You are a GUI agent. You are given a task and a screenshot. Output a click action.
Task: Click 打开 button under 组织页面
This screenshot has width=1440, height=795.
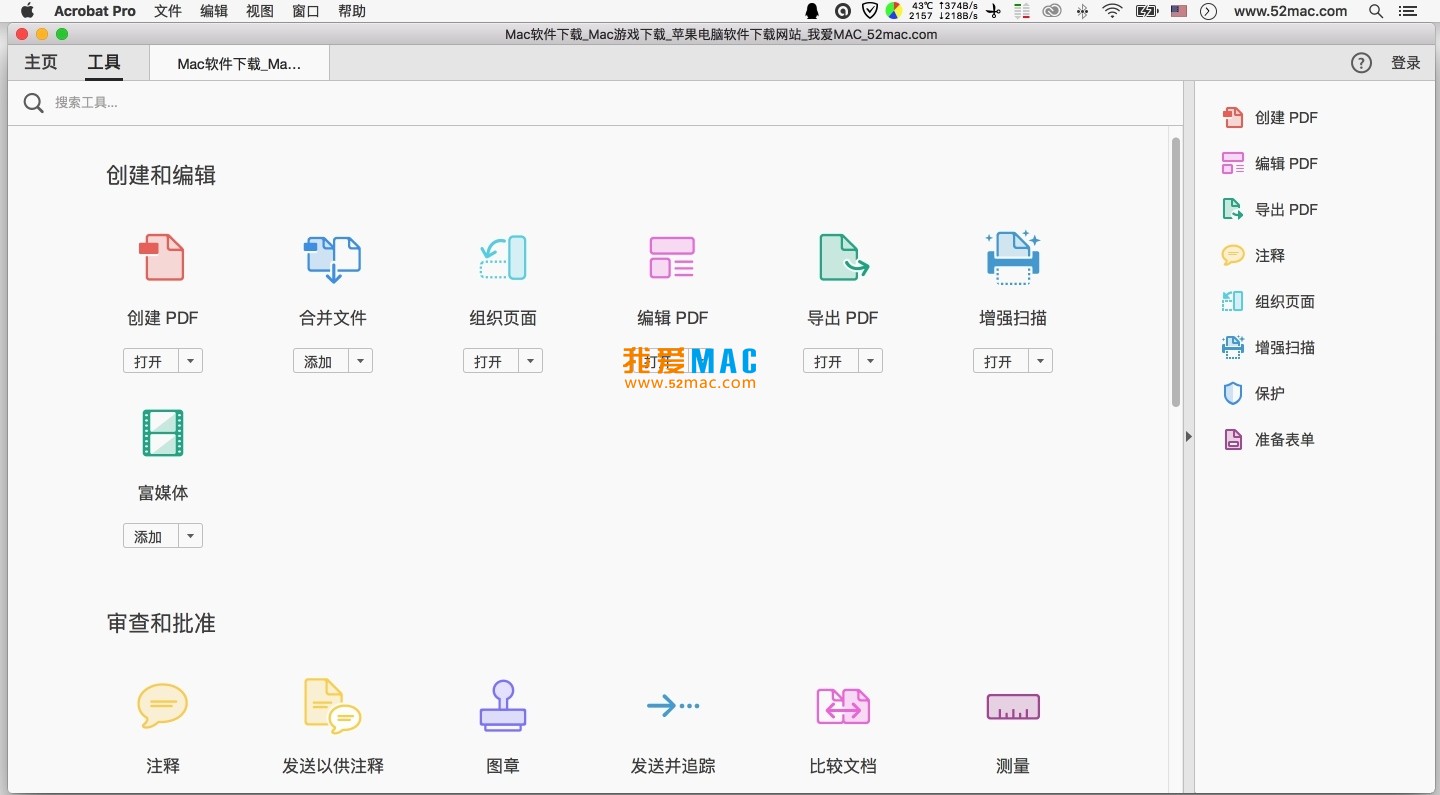(x=491, y=361)
